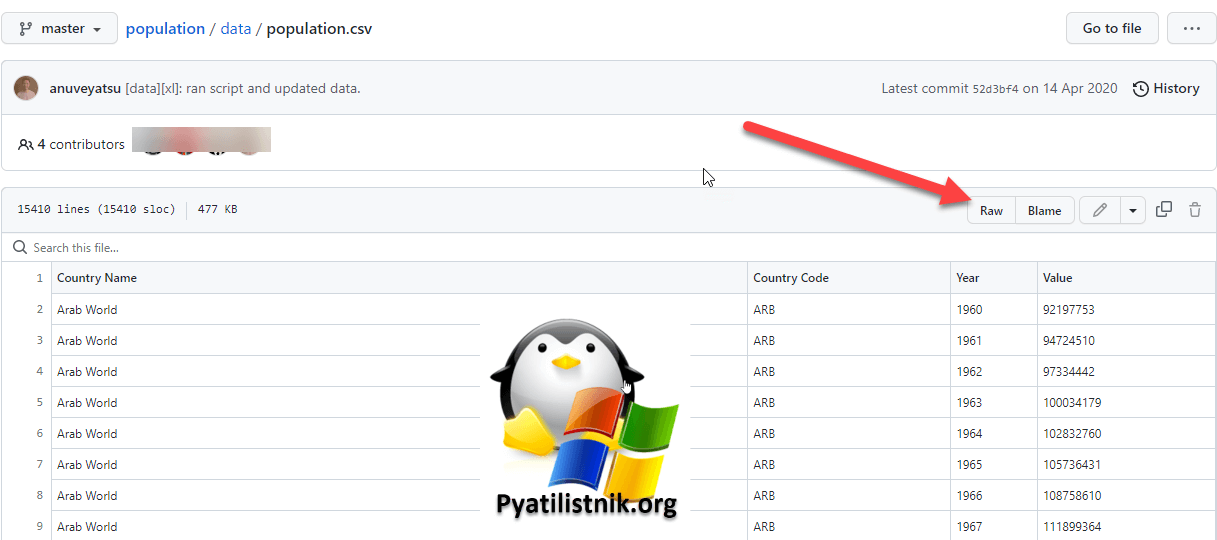Image resolution: width=1217 pixels, height=540 pixels.
Task: Click the 4 contributors text
Action: [80, 144]
